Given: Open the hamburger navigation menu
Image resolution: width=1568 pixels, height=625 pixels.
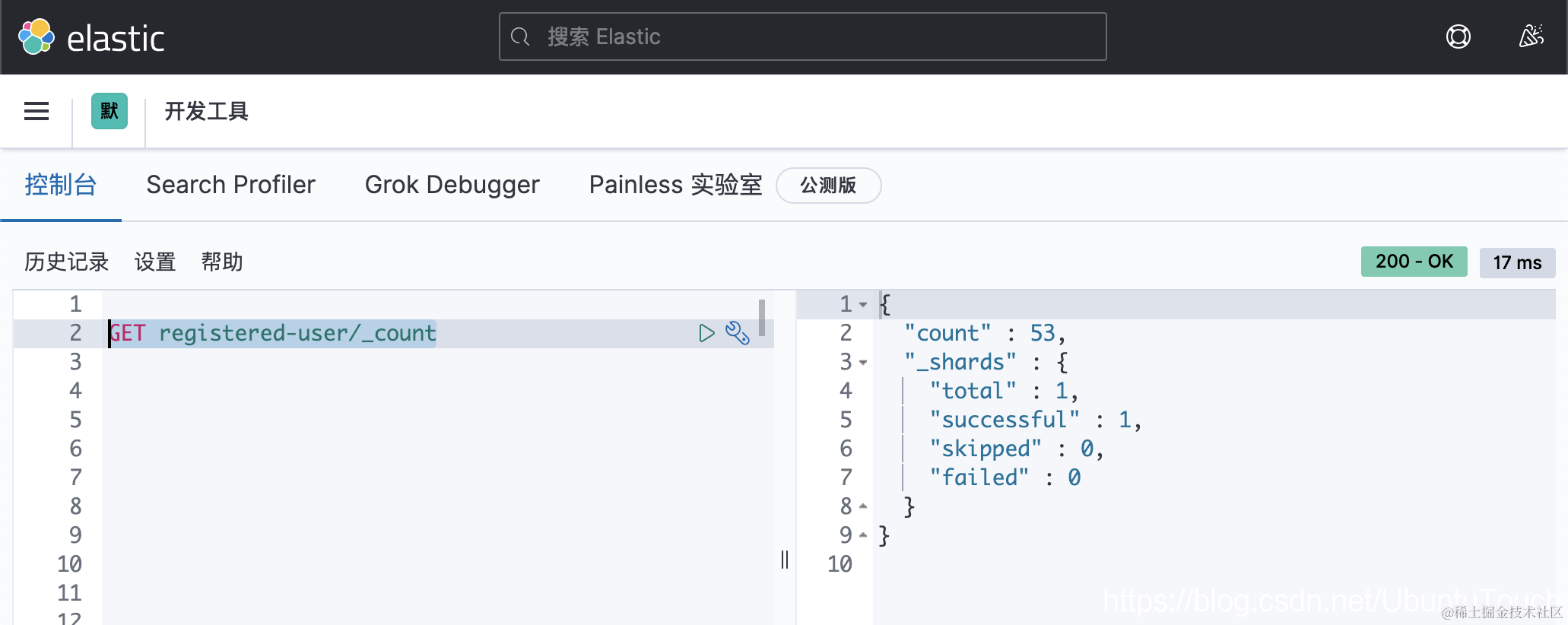Looking at the screenshot, I should tap(37, 112).
